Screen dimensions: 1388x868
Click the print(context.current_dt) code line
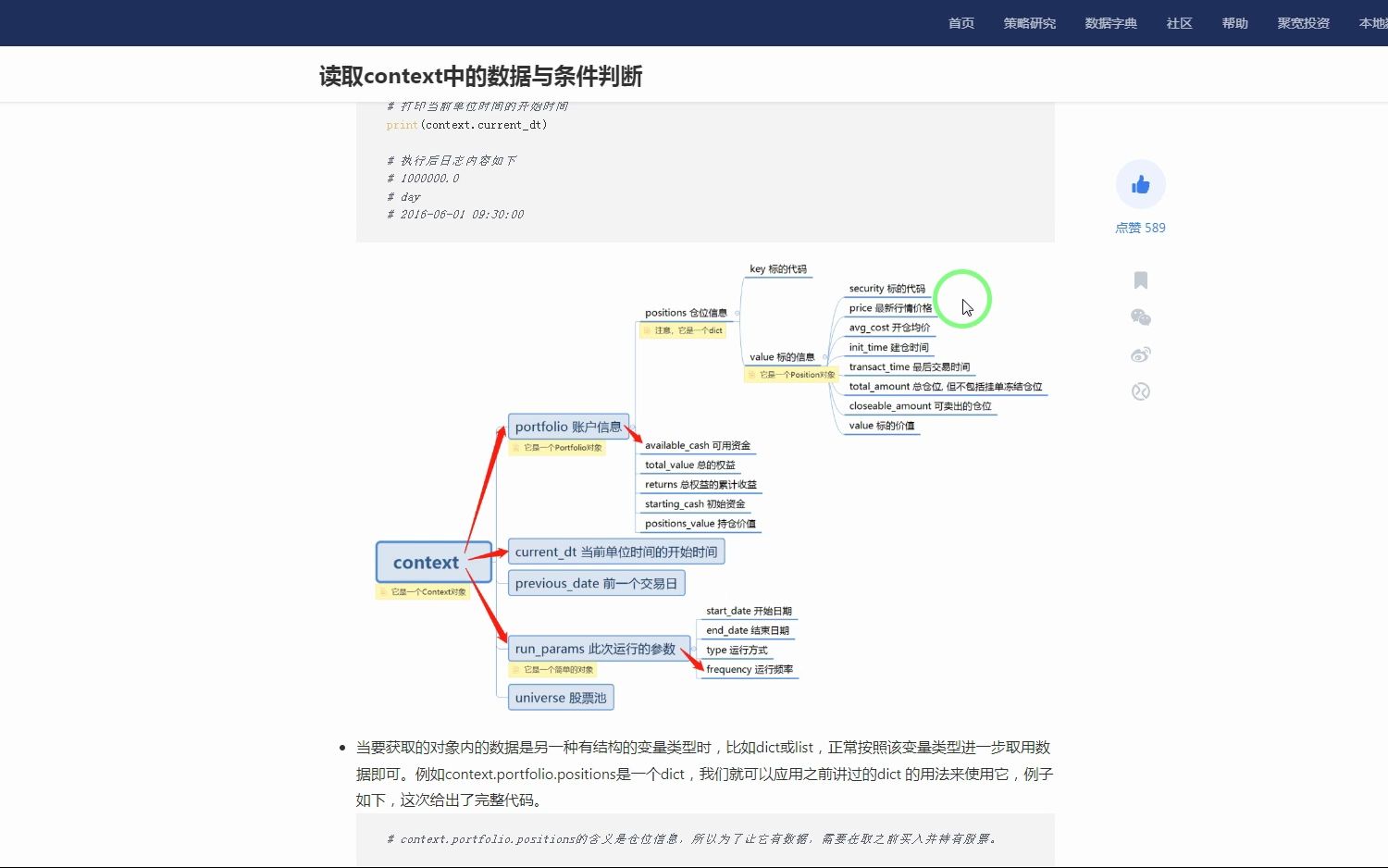coord(467,125)
